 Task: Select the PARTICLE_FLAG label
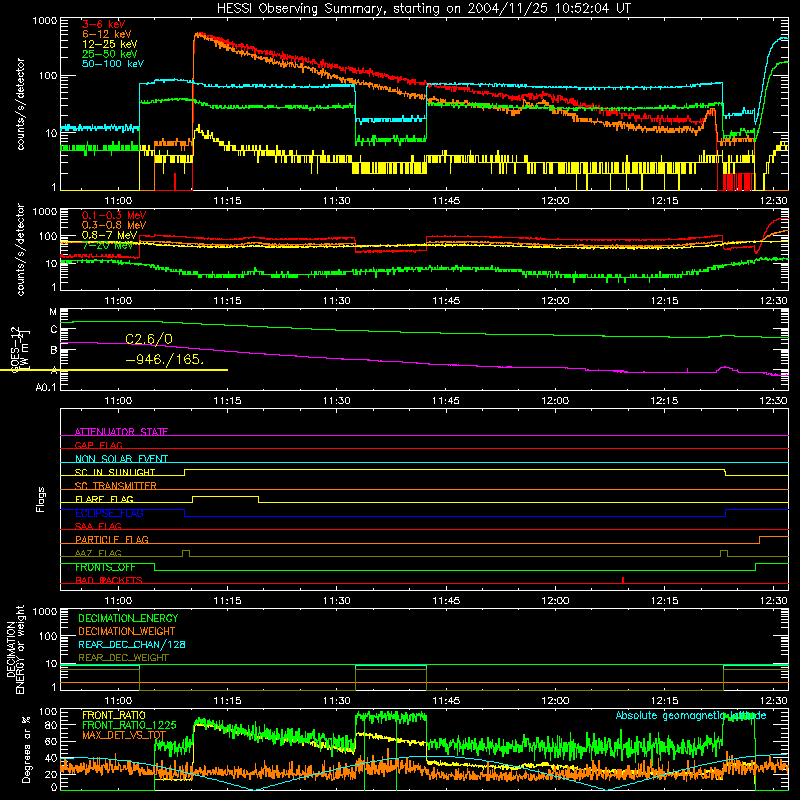click(x=112, y=539)
